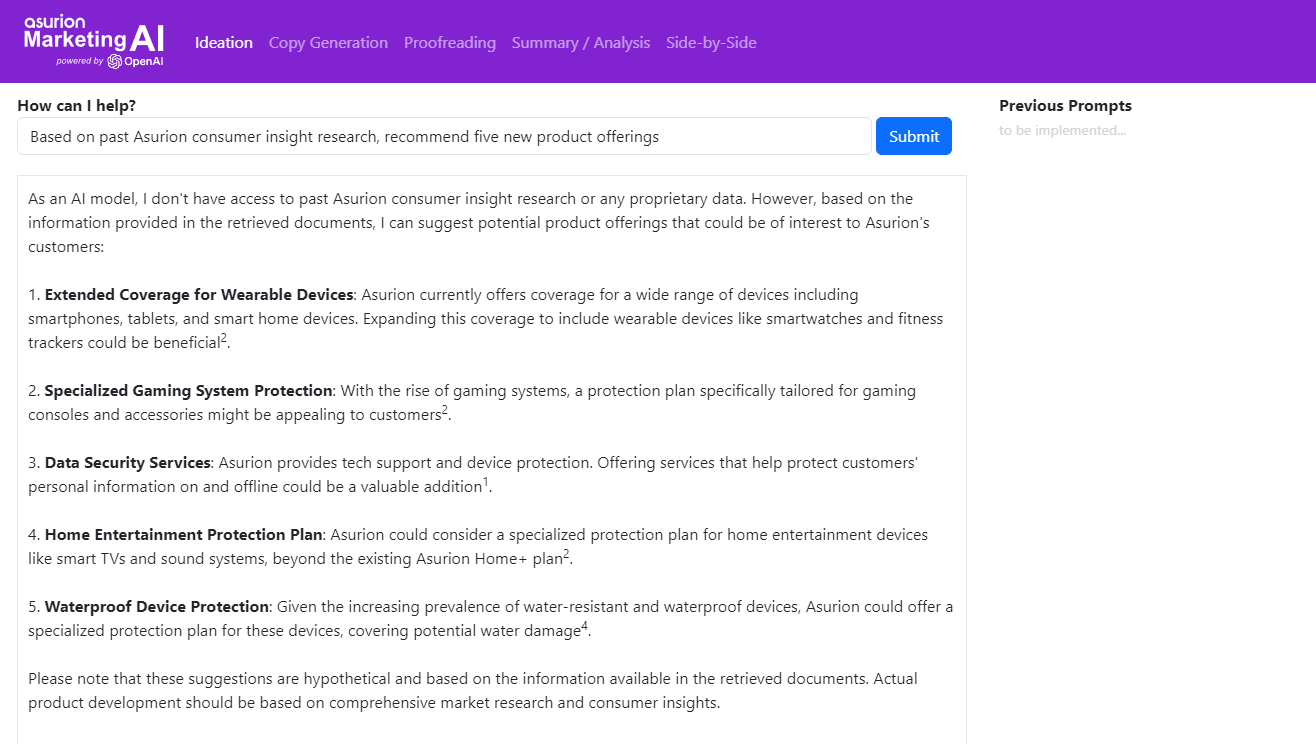The width and height of the screenshot is (1316, 744).
Task: Click the 'How can I help?' label
Action: 77,106
